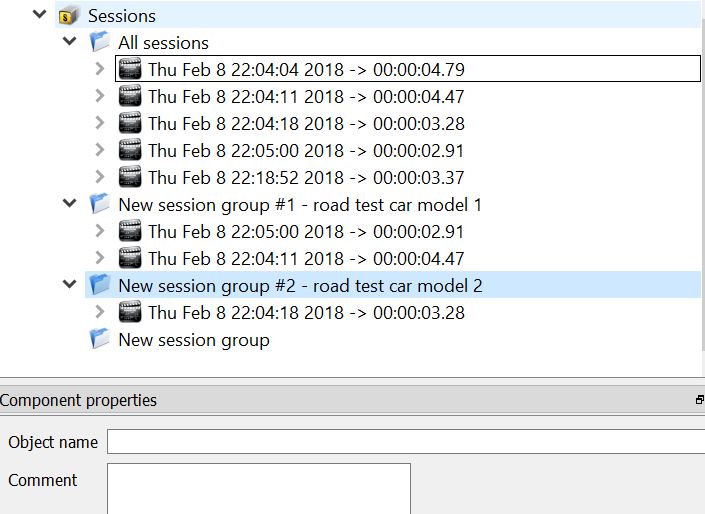Viewport: 705px width, 514px height.
Task: Collapse New session group #1
Action: click(x=69, y=203)
